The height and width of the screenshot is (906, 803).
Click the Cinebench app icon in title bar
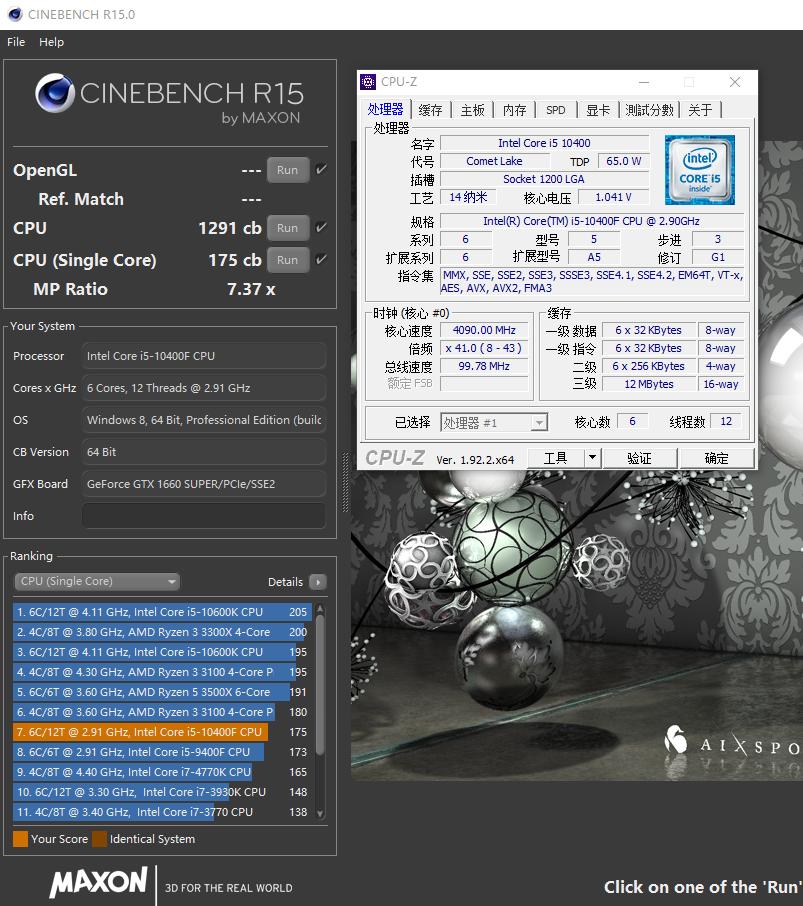tap(14, 14)
